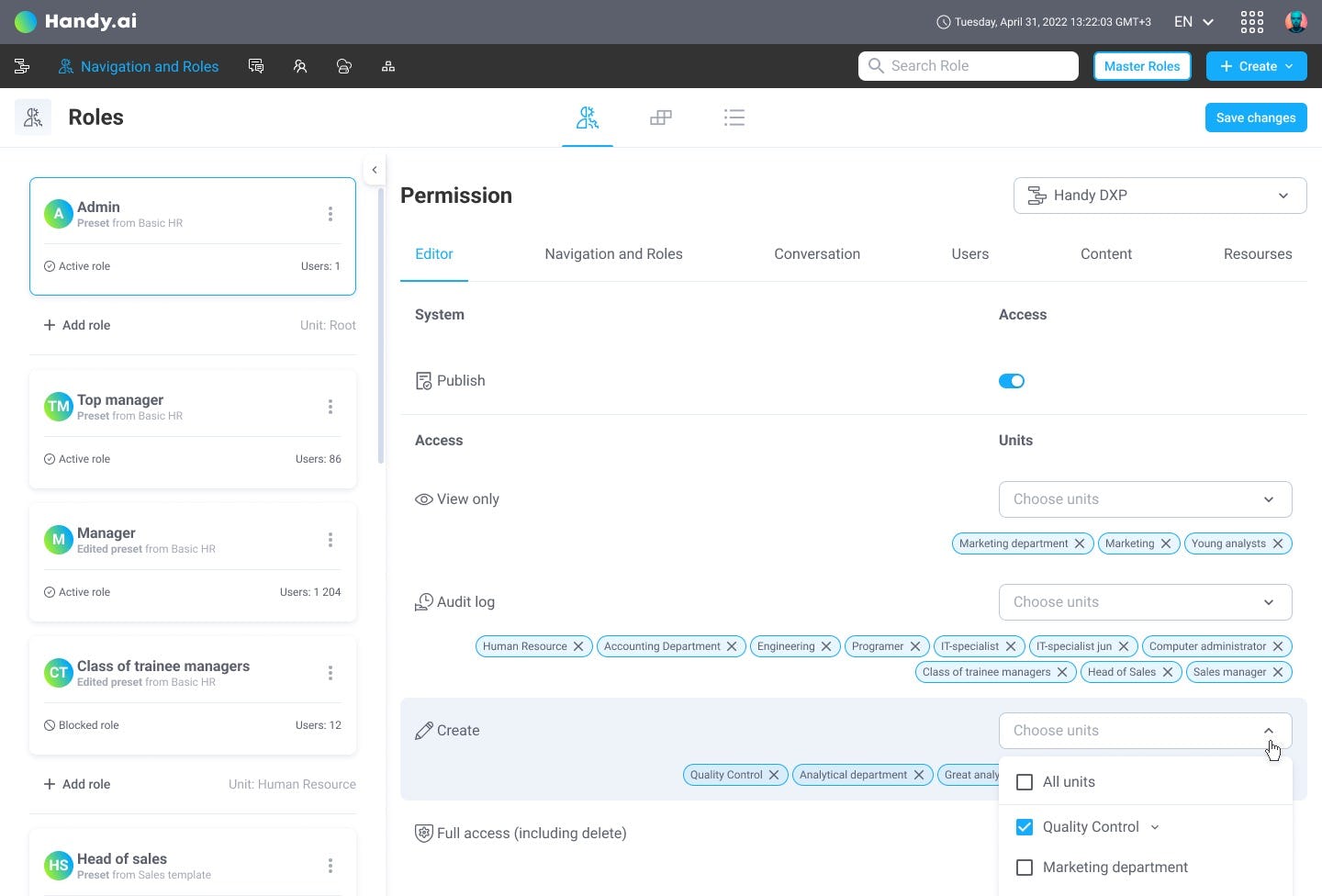Switch to the block layout view above Permission
1322x896 pixels.
661,118
